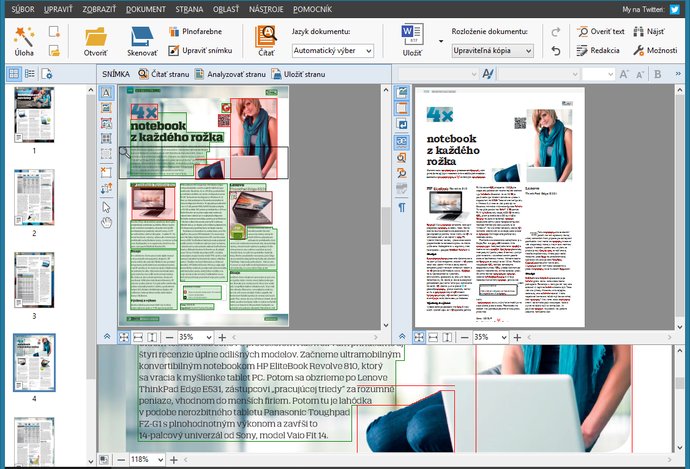Zoom in close-up pane with plus
This screenshot has height=469, width=690.
pyautogui.click(x=174, y=460)
